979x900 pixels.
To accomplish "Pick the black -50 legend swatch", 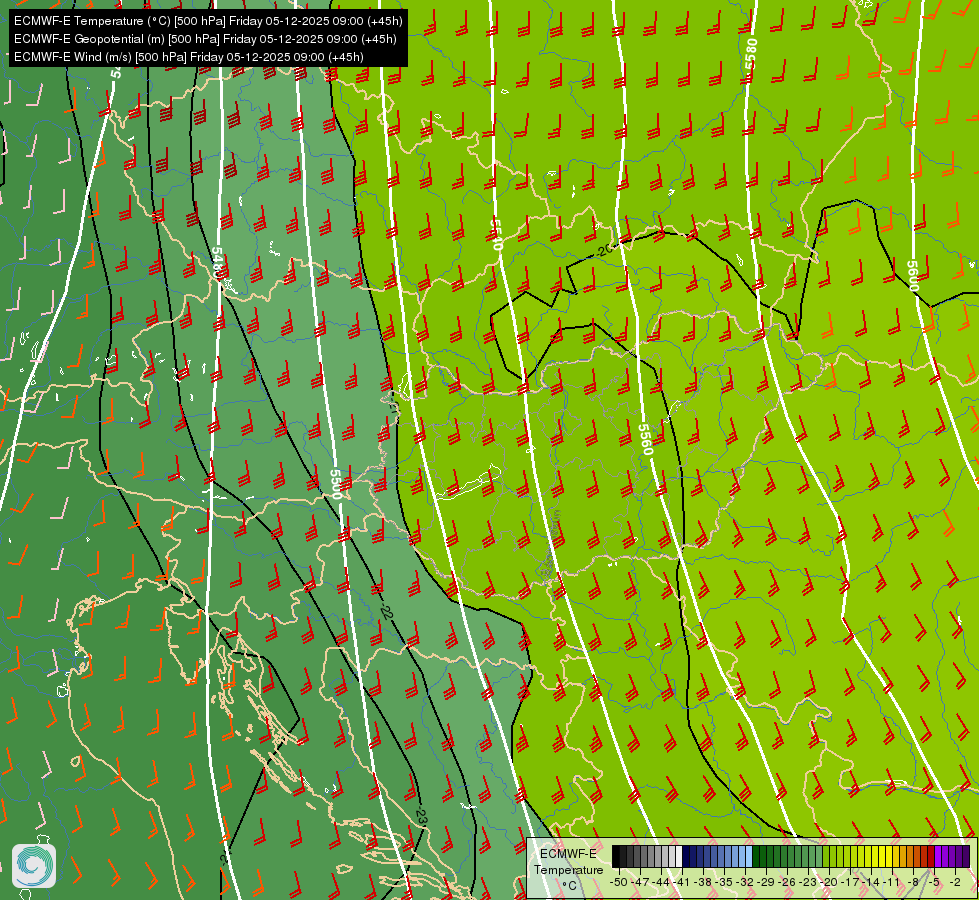I will coord(616,856).
